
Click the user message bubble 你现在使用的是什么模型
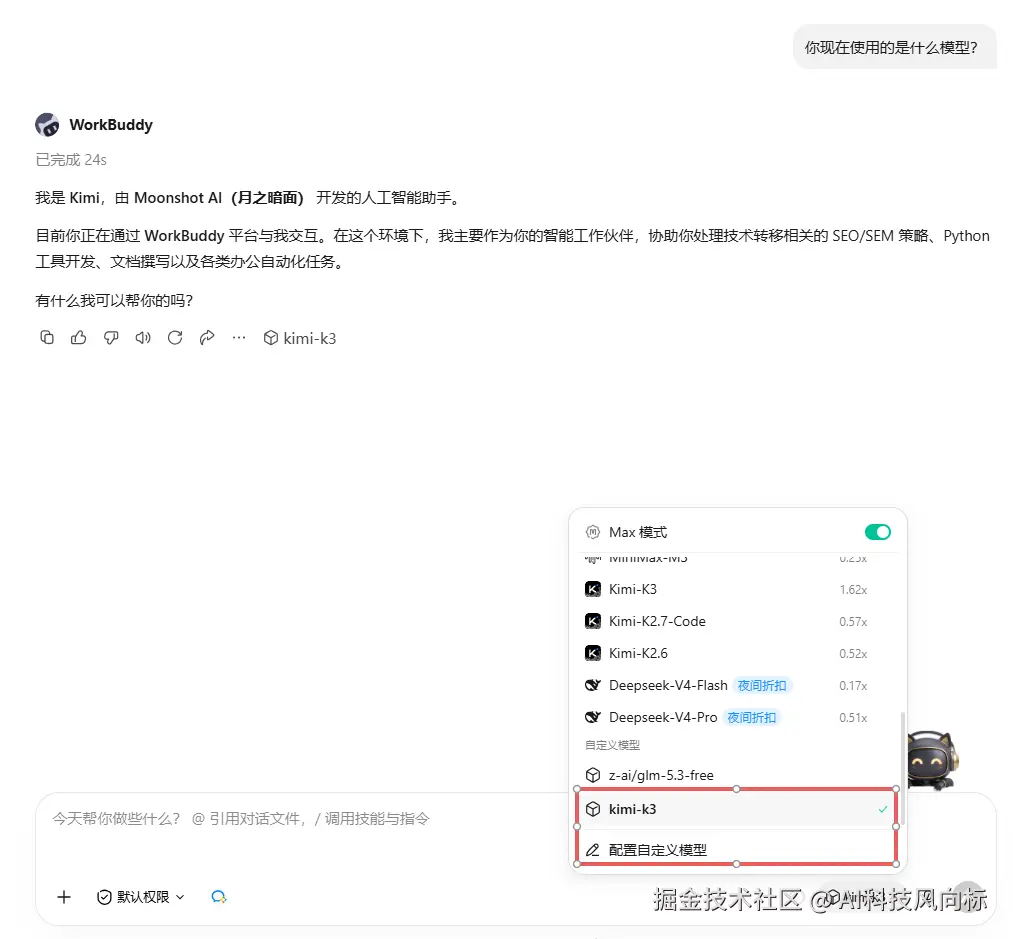tap(894, 47)
